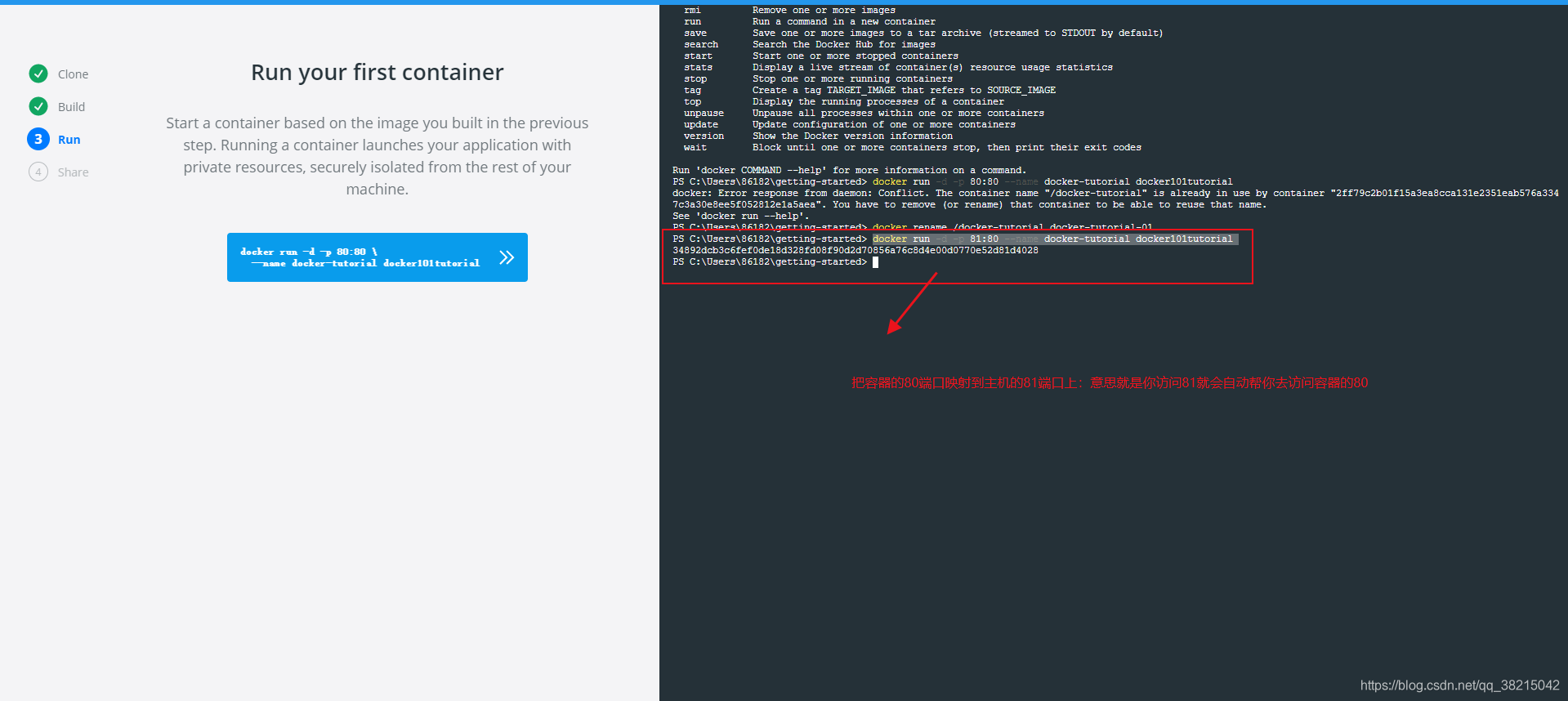Click the terminal cursor at the last prompt
Screen dimensions: 1568x701
pyautogui.click(x=875, y=262)
